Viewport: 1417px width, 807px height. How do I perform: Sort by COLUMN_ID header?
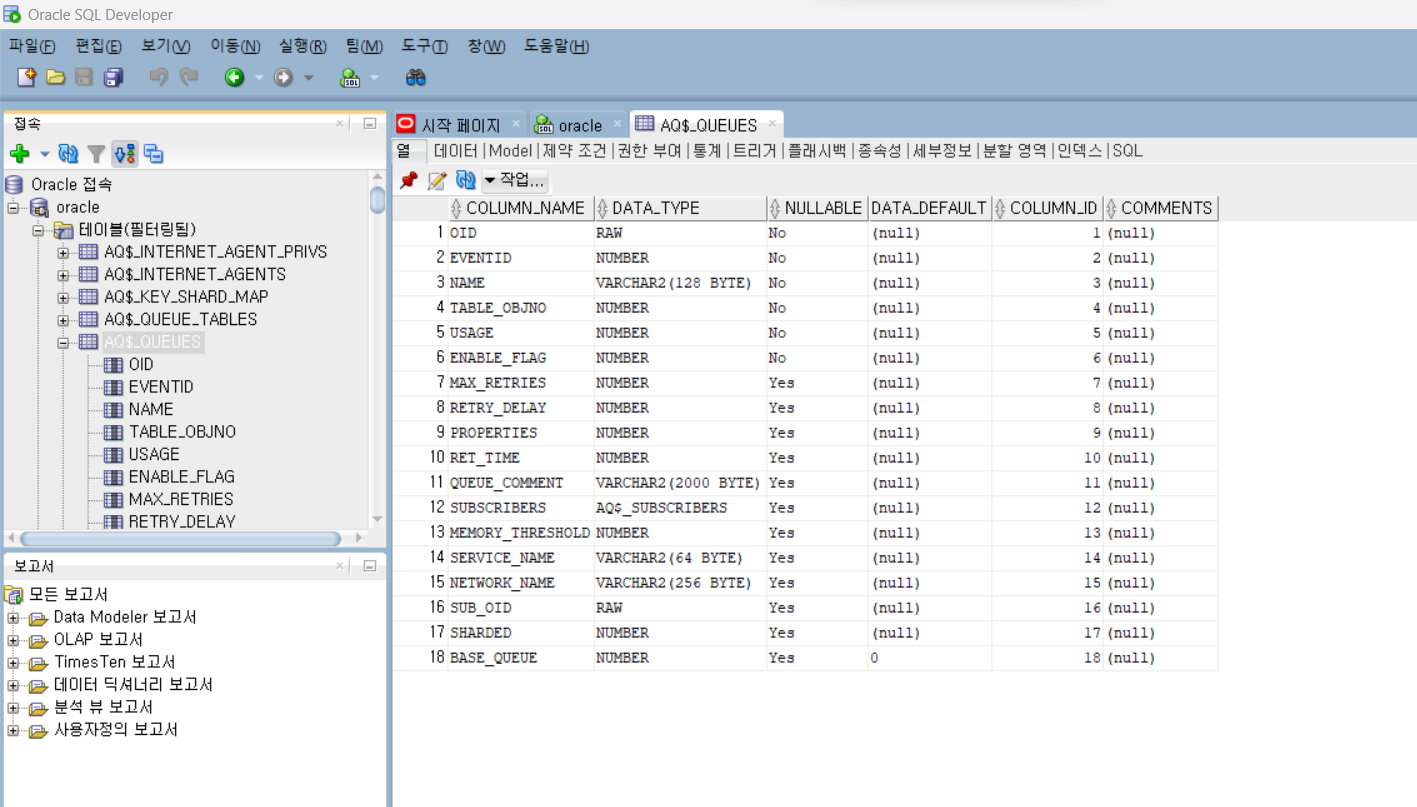point(1047,208)
